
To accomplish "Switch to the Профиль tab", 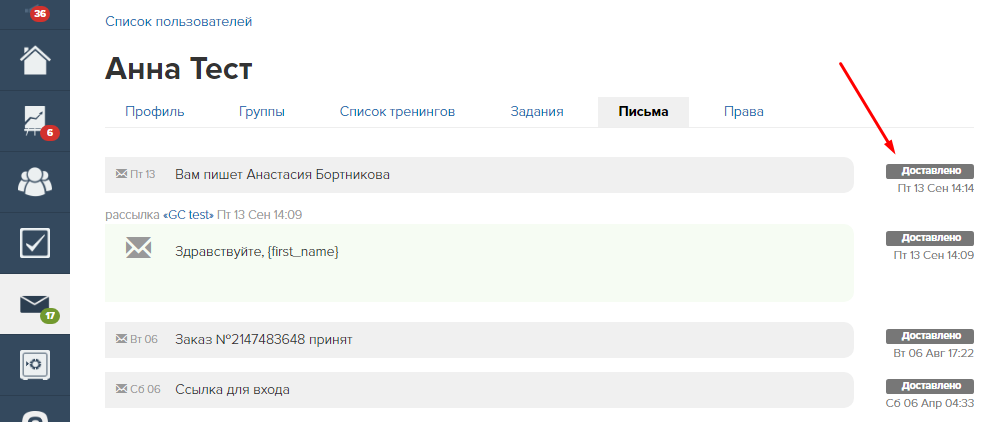I will (154, 112).
